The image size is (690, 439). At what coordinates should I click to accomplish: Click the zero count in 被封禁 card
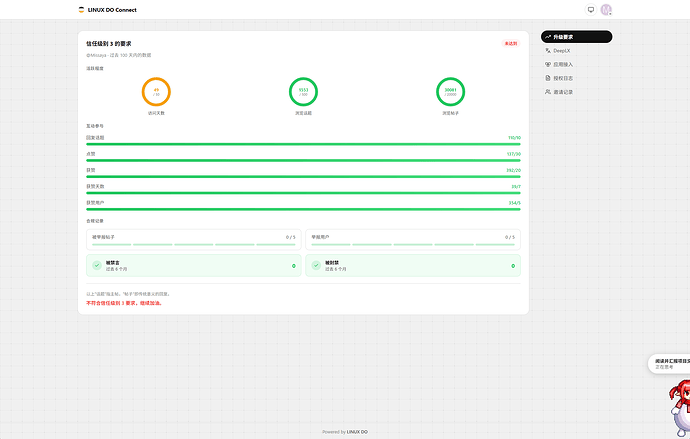[513, 266]
